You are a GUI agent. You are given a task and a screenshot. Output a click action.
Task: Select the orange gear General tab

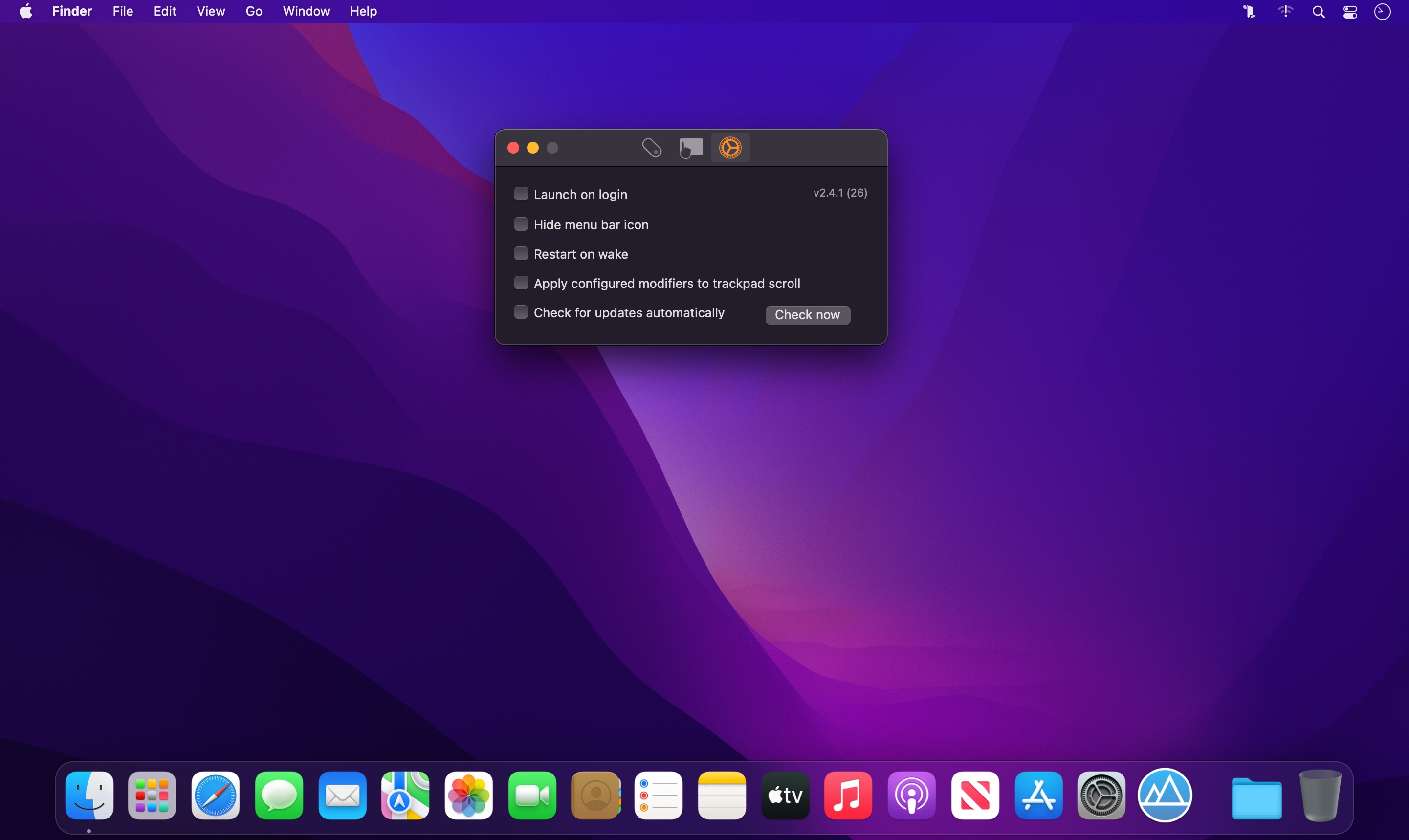coord(730,148)
